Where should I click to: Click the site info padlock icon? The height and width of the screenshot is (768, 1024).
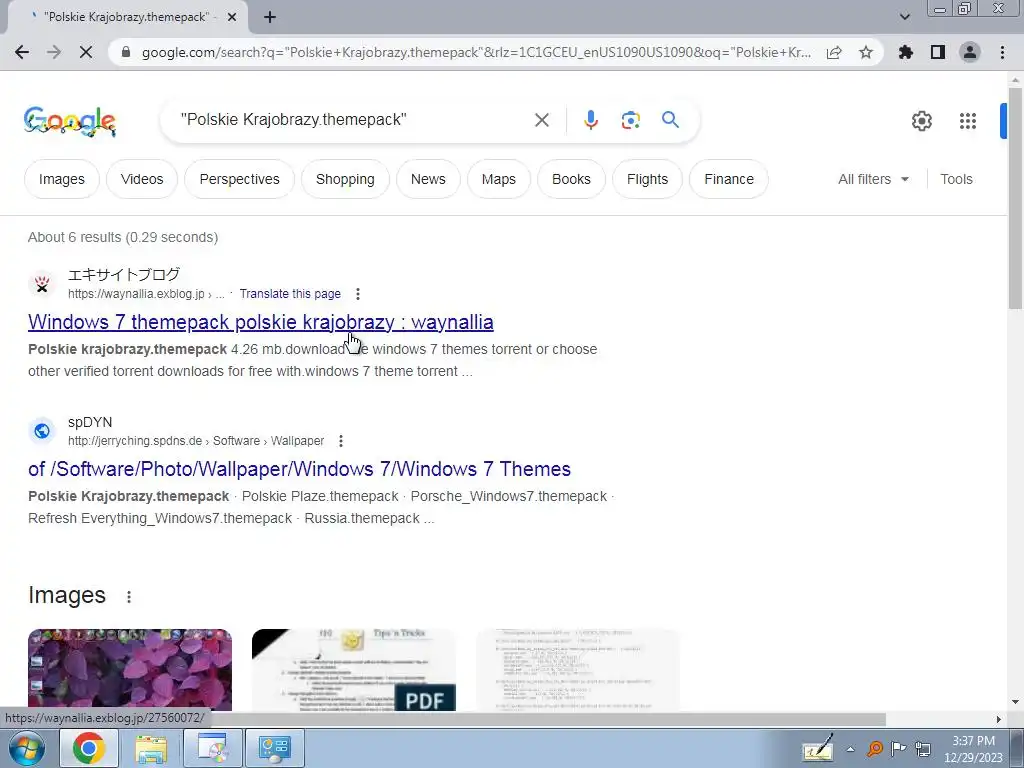pyautogui.click(x=126, y=52)
